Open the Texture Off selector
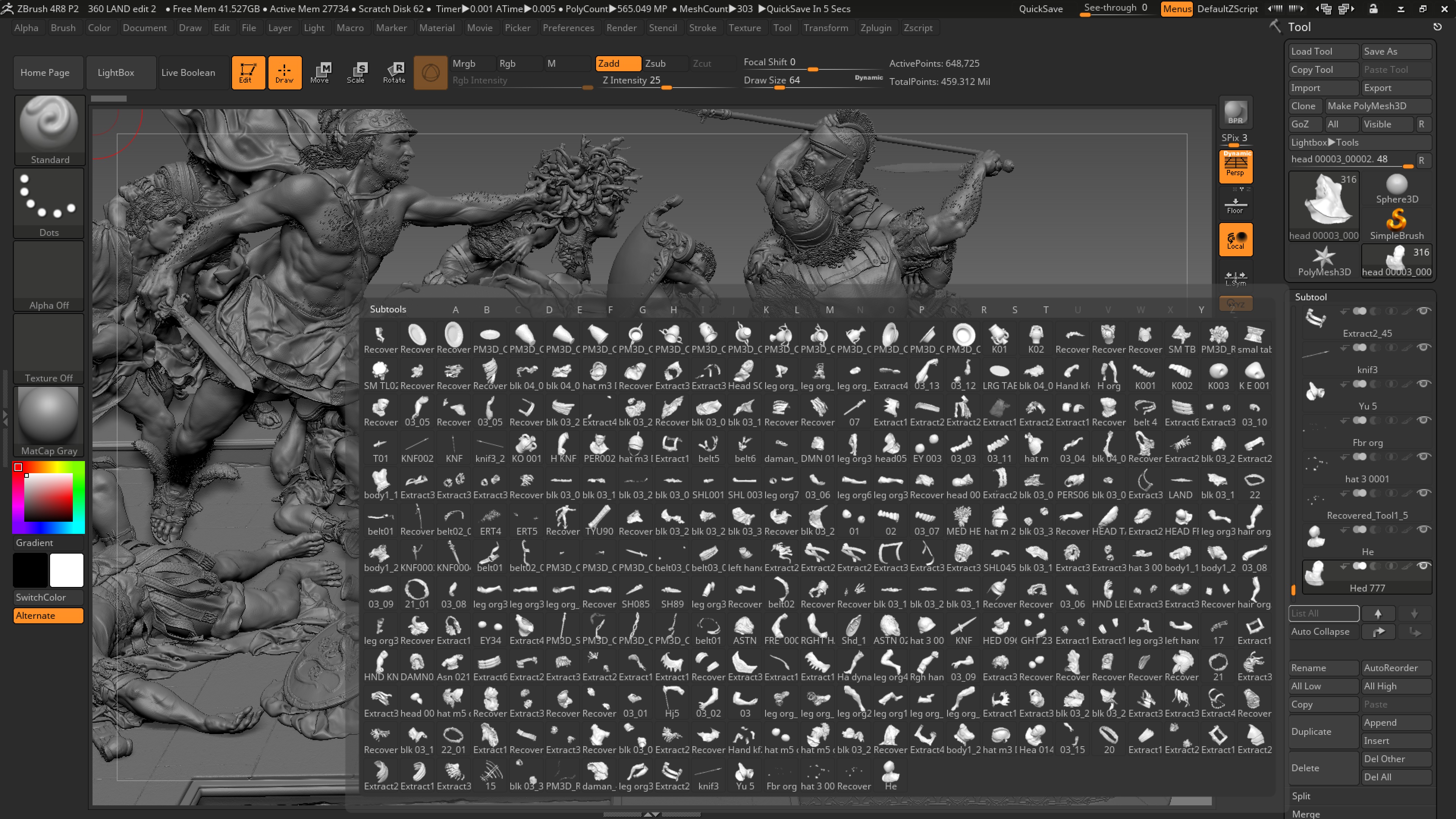Image resolution: width=1456 pixels, height=819 pixels. (x=49, y=349)
